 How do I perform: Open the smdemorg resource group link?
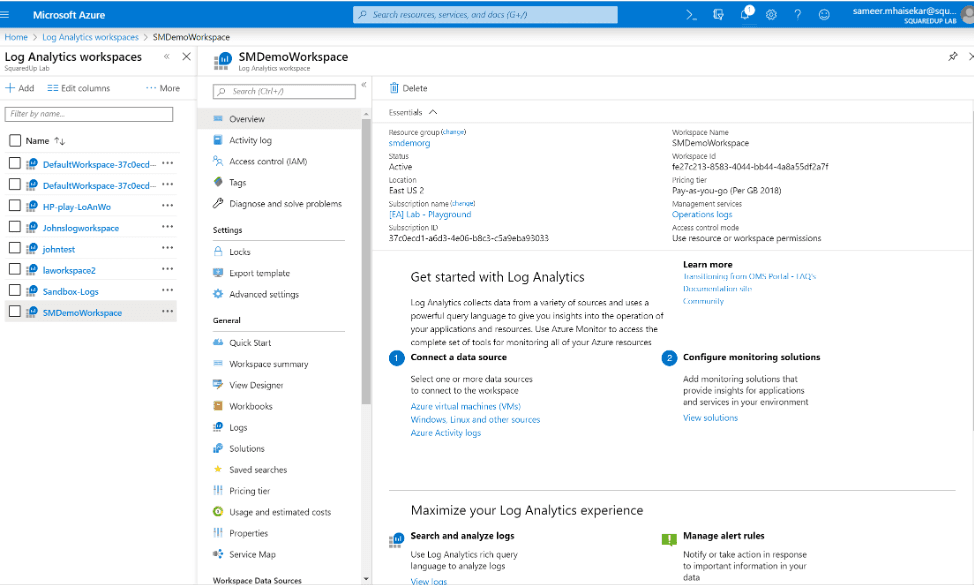coord(409,143)
